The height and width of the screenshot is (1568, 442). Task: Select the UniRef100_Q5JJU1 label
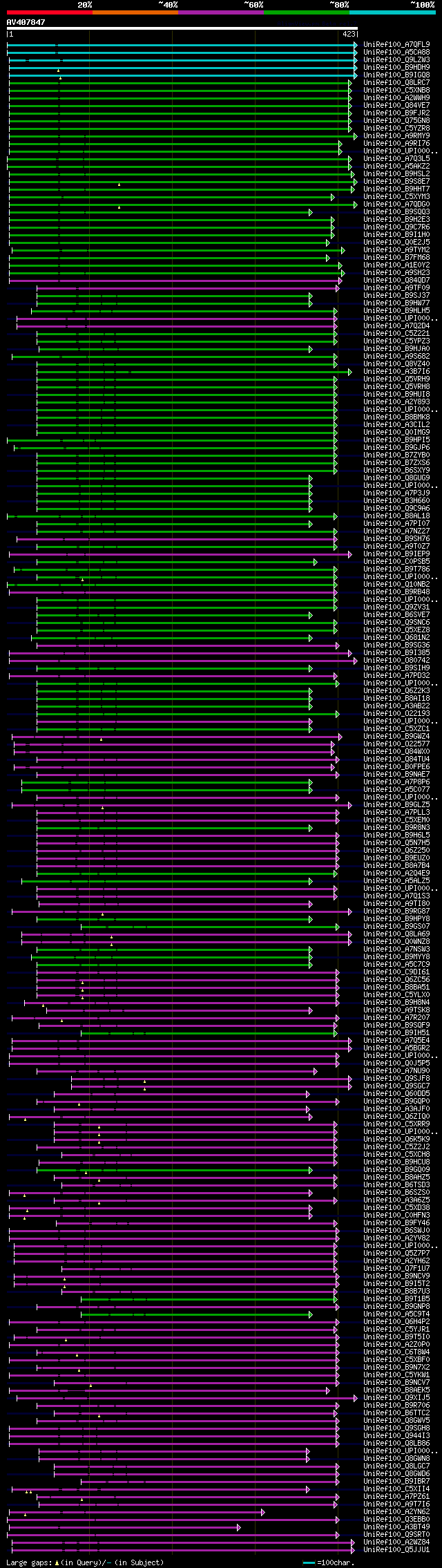tap(396, 1549)
